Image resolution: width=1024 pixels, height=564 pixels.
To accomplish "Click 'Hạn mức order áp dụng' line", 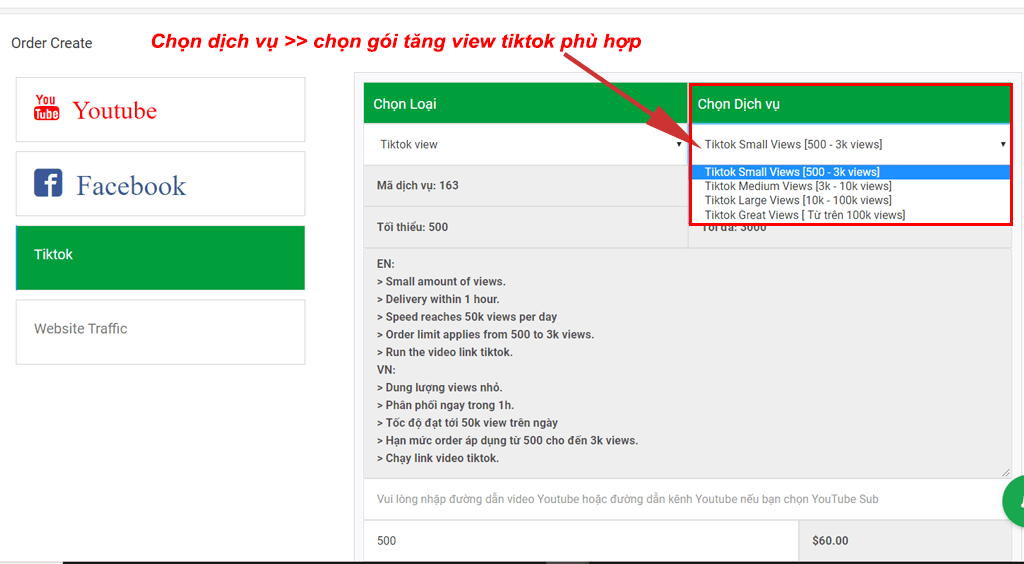I will tap(507, 441).
